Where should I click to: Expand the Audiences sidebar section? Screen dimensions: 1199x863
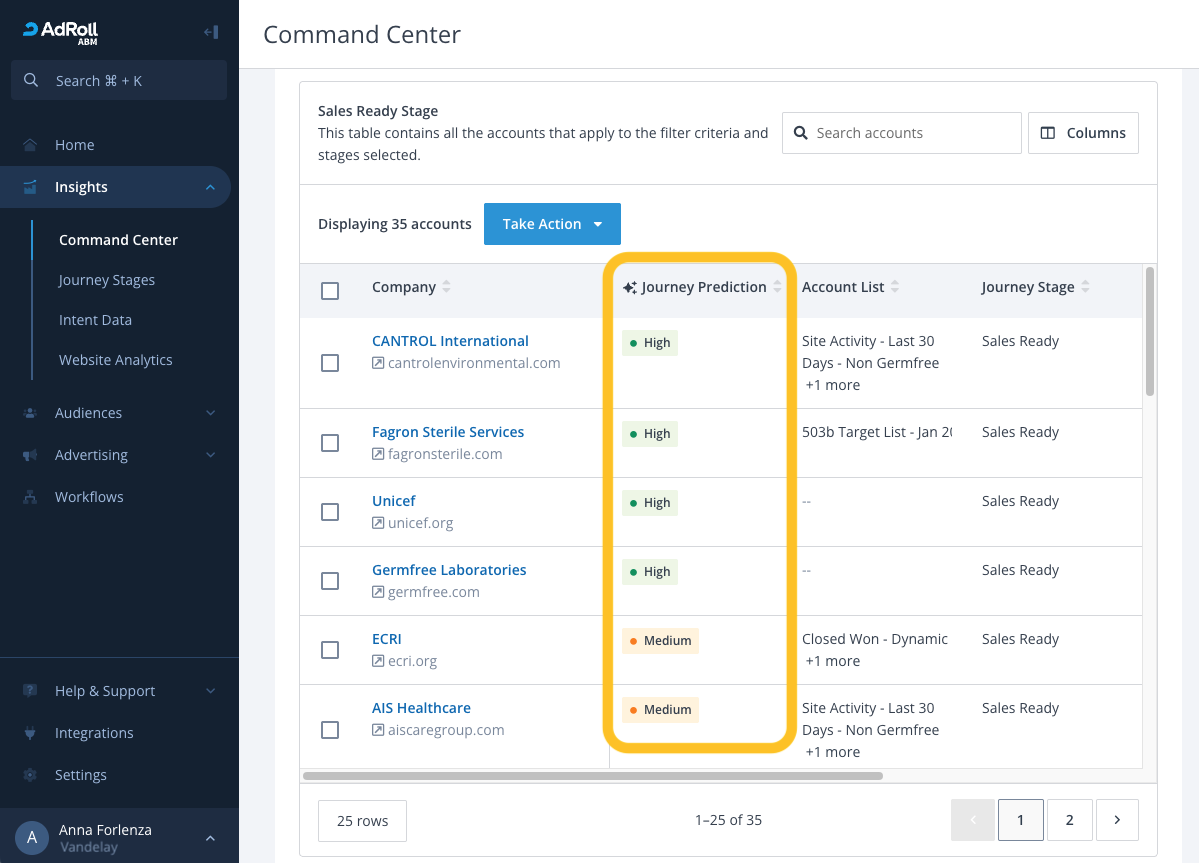point(119,413)
